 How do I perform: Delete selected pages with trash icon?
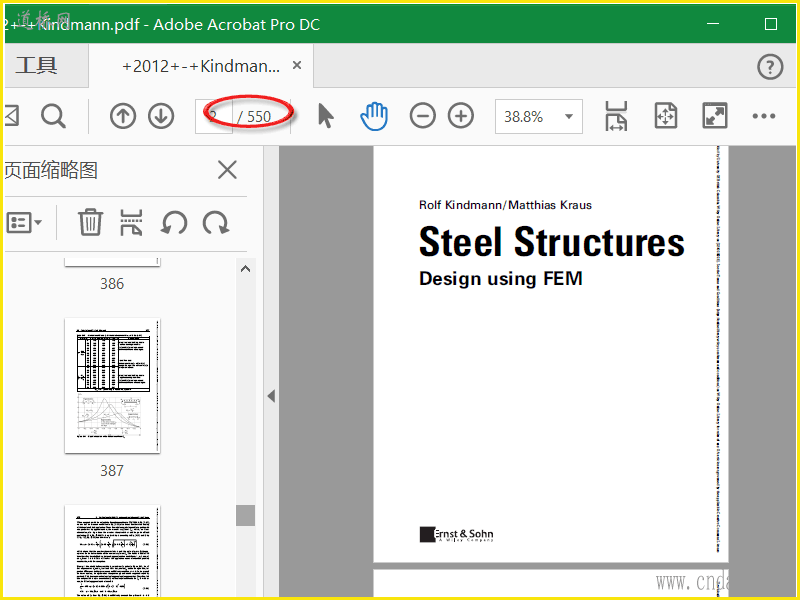point(90,222)
